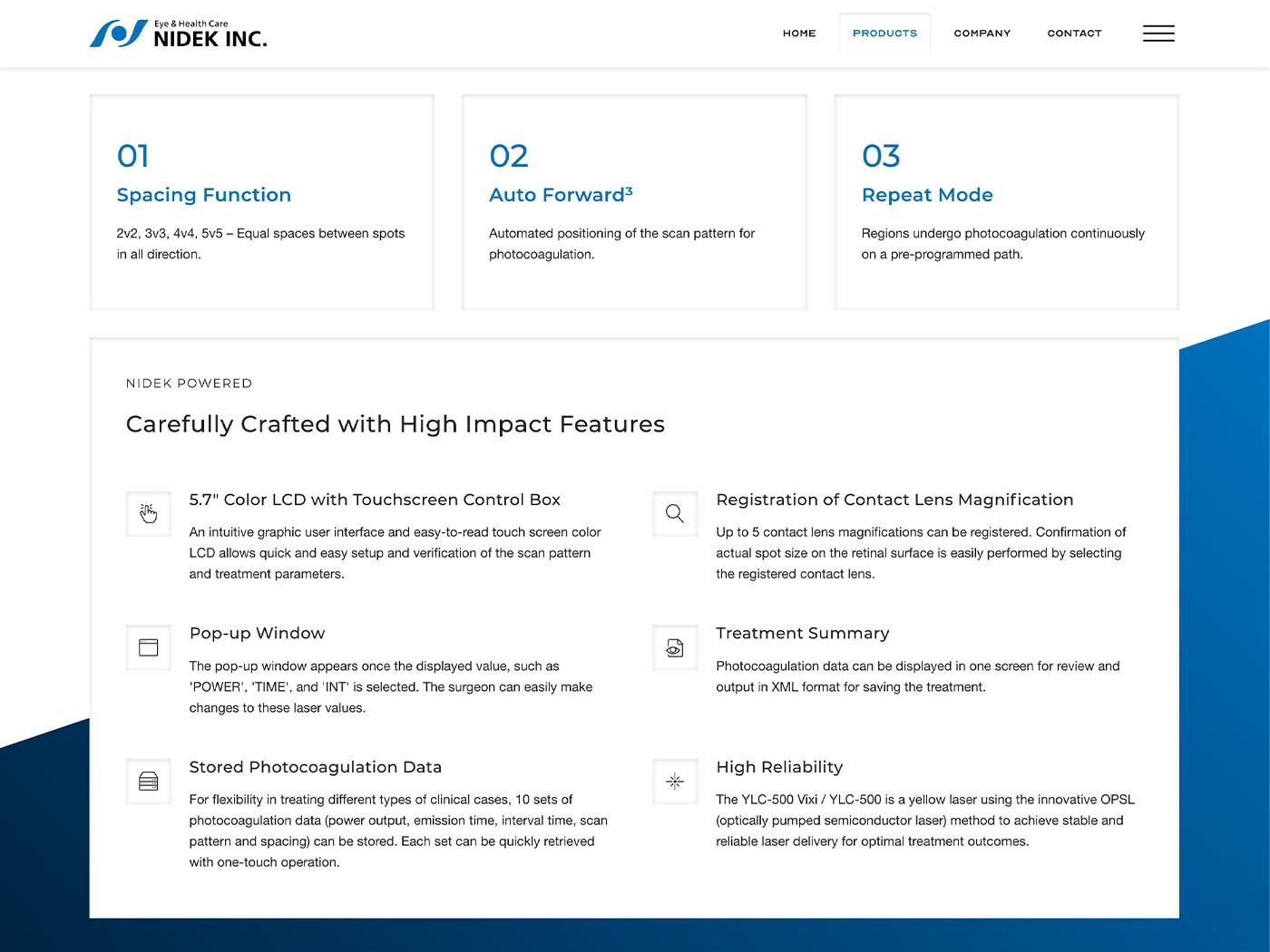Click the 03 feature card number

[881, 156]
